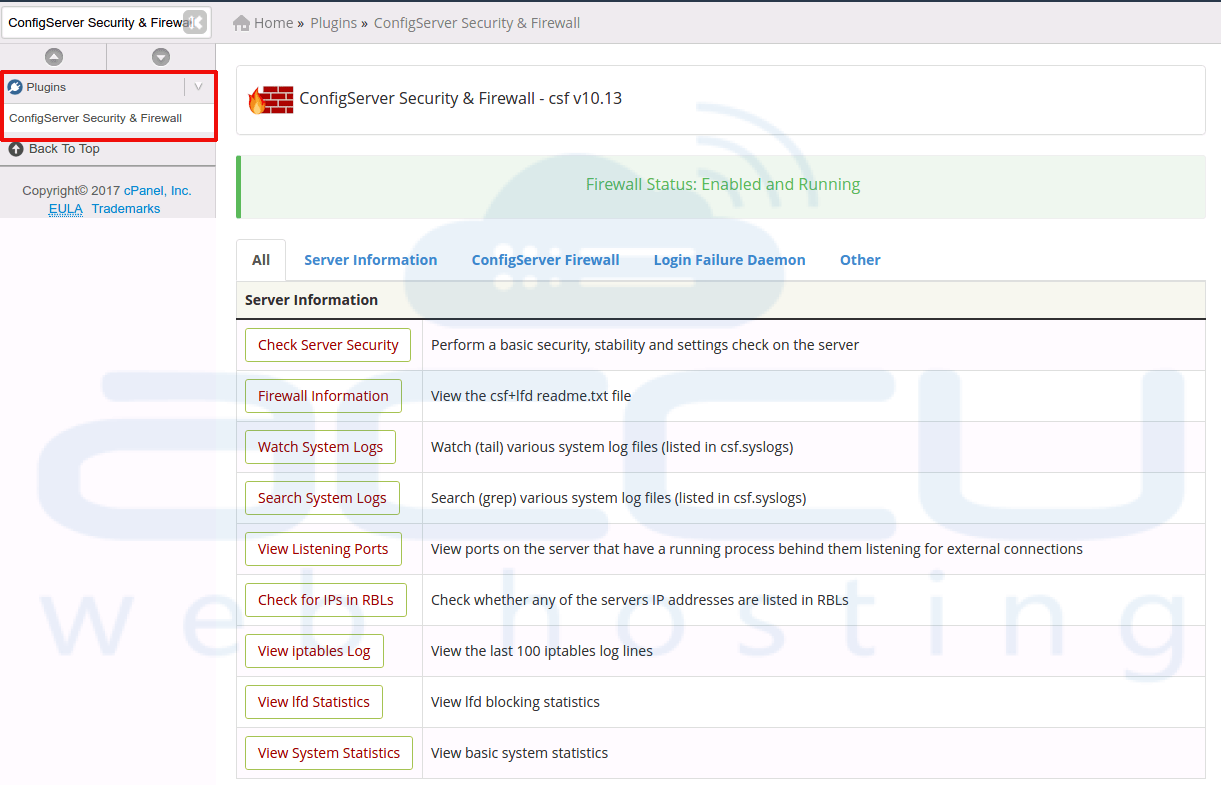This screenshot has height=785, width=1221.
Task: Click Check for IPs in RBLs button
Action: [326, 600]
